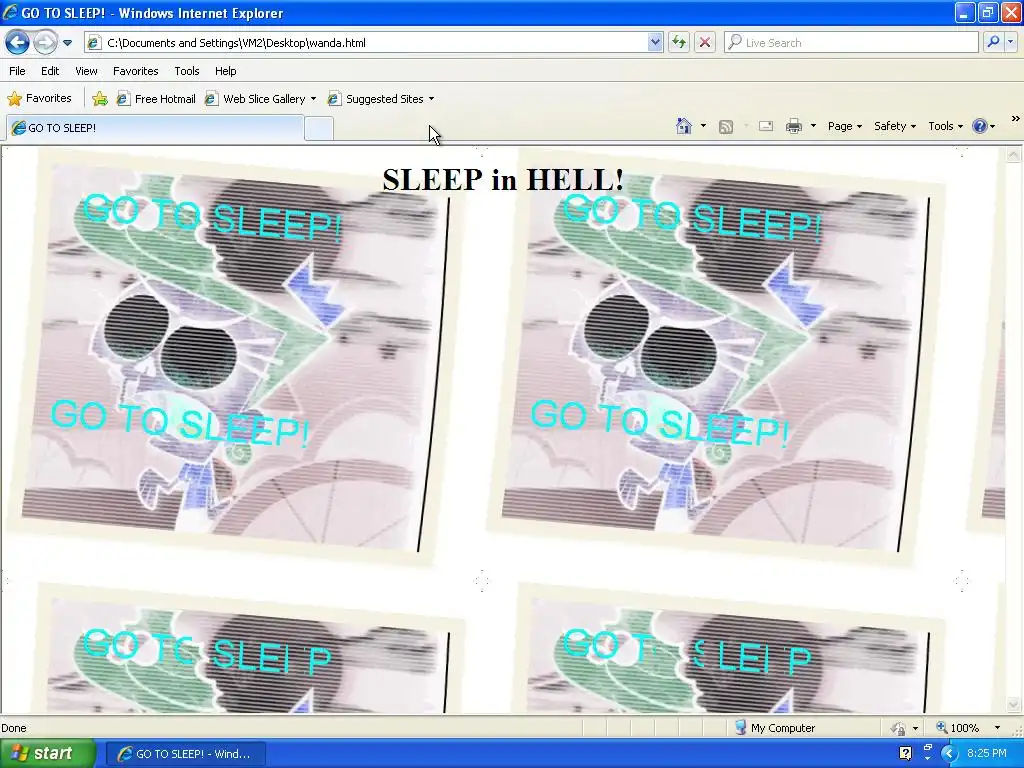Screen dimensions: 1024x768
Task: Click the Add to Favorites Bar icon
Action: (x=100, y=99)
